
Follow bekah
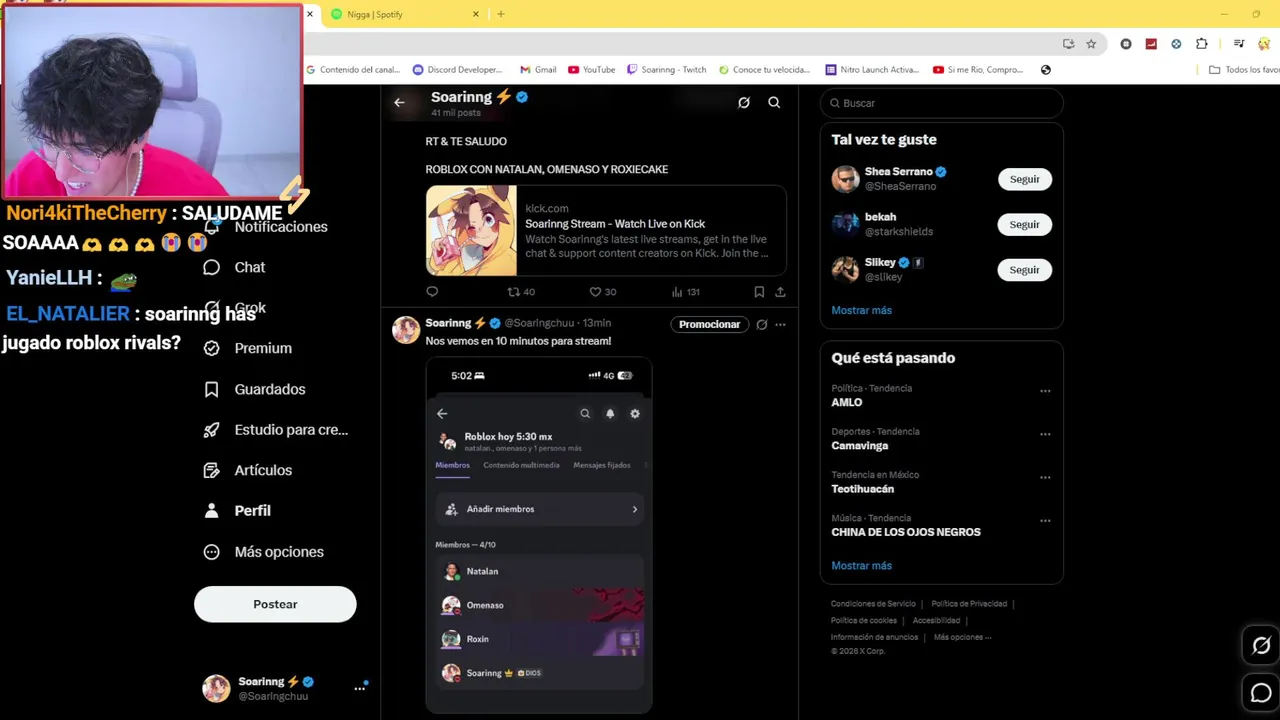(1024, 224)
